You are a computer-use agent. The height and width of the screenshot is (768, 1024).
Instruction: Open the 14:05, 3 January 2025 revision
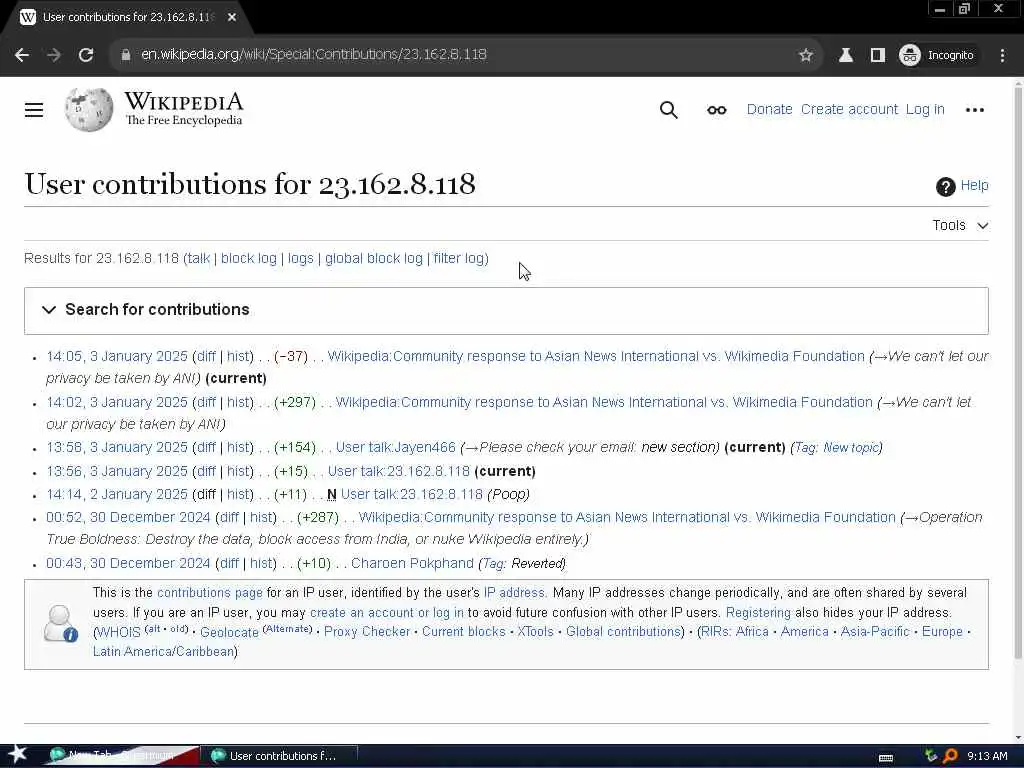[x=117, y=357]
